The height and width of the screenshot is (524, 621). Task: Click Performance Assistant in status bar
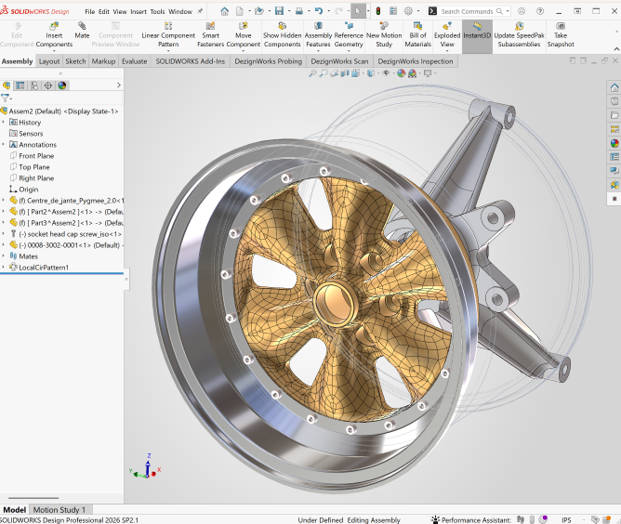[471, 520]
